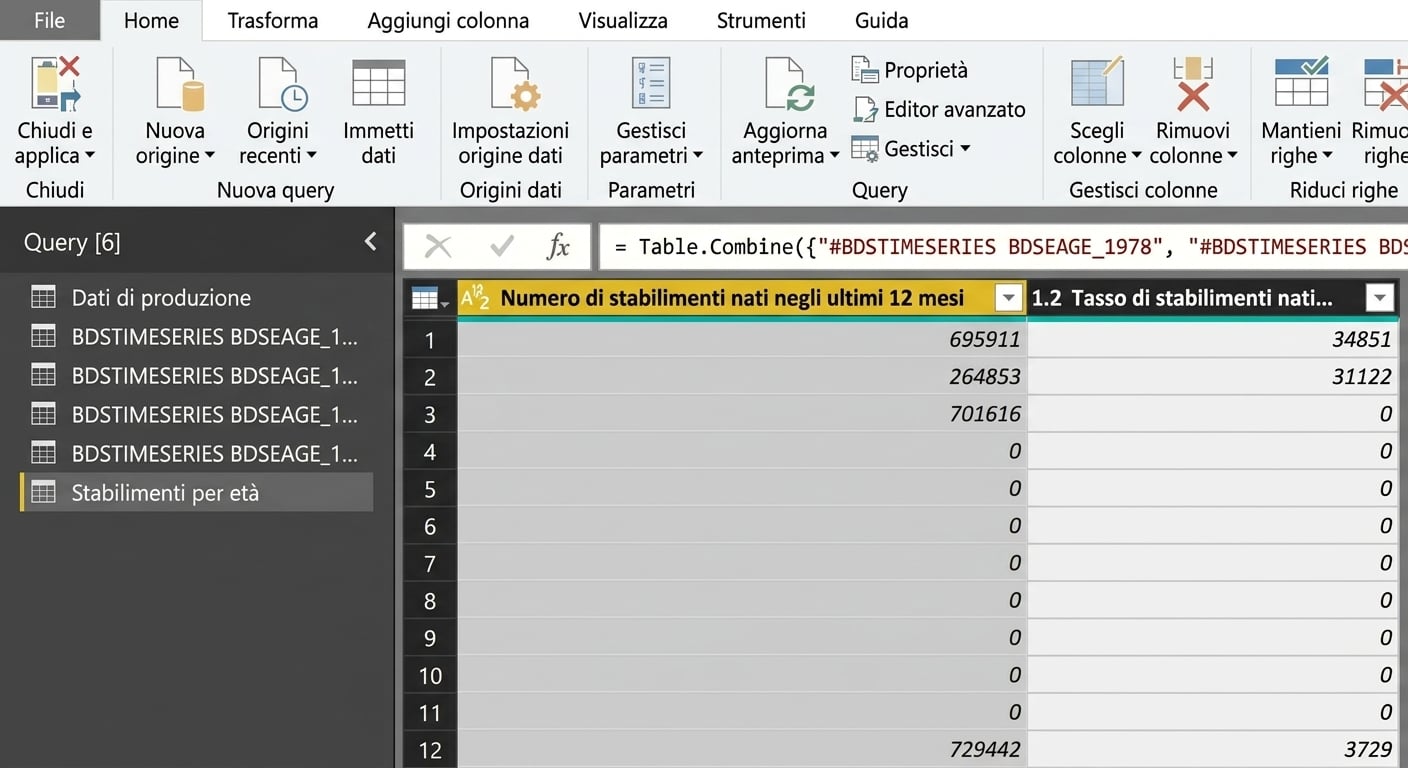The image size is (1408, 768).
Task: Open the table menu icon at grid corner
Action: 430,298
